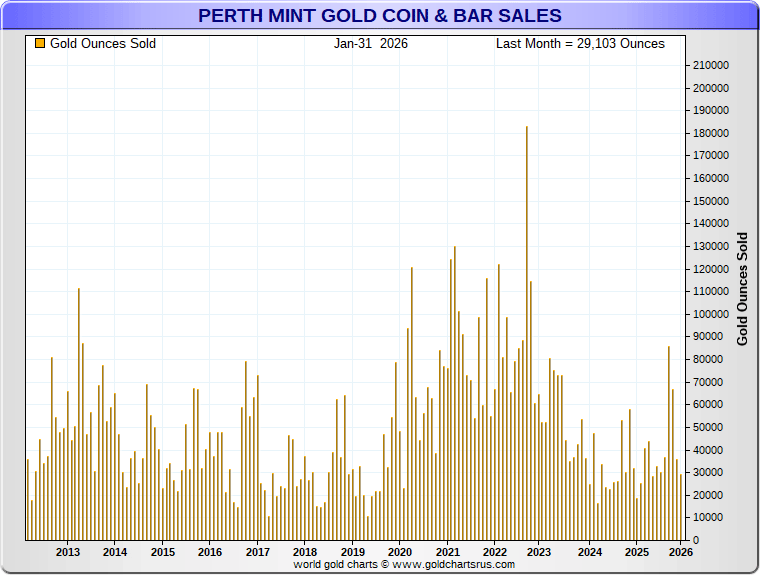Click the orange legend swatch square
The image size is (760, 575).
tap(40, 44)
